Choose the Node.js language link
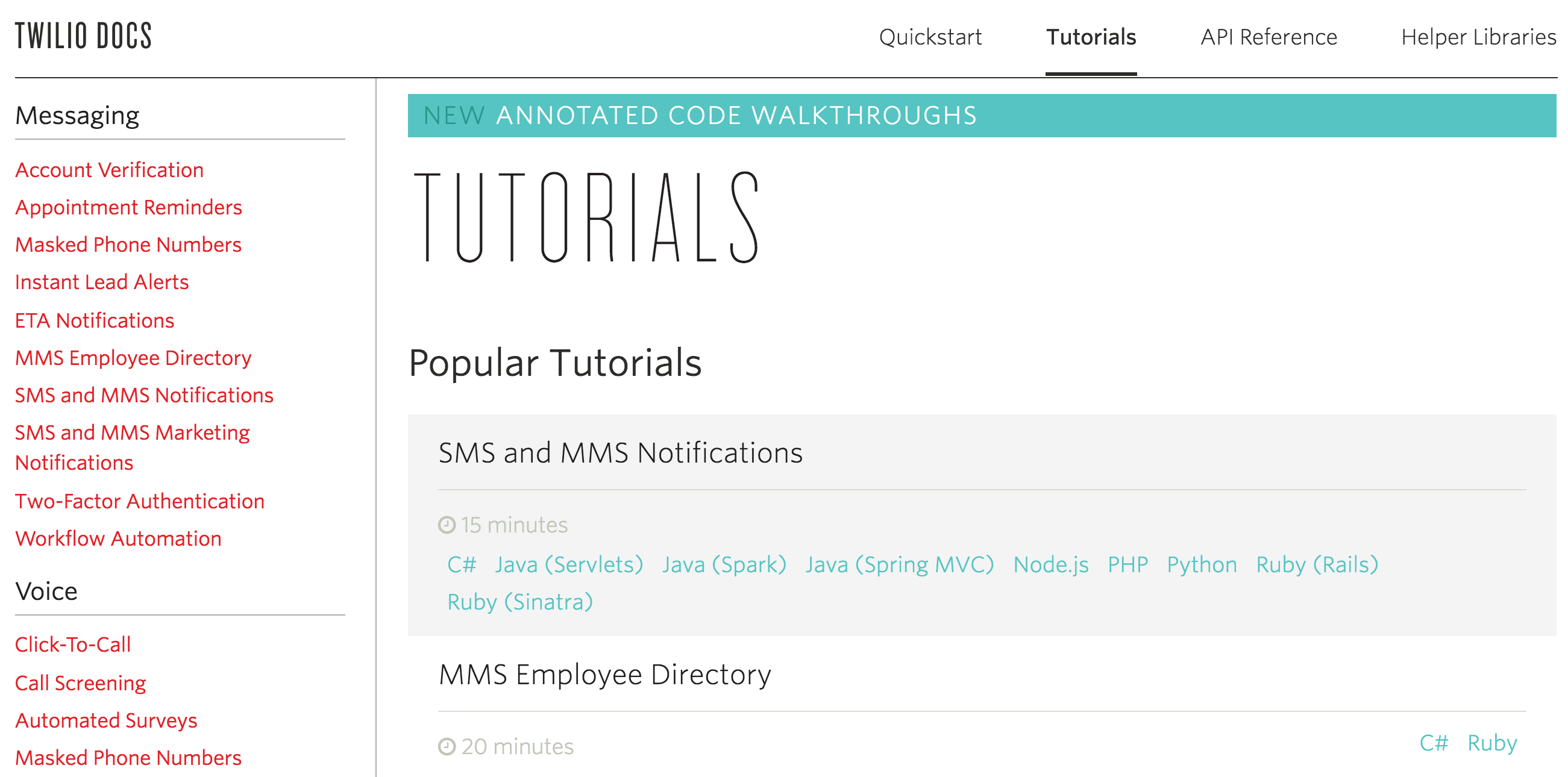The width and height of the screenshot is (1568, 777). 1050,564
